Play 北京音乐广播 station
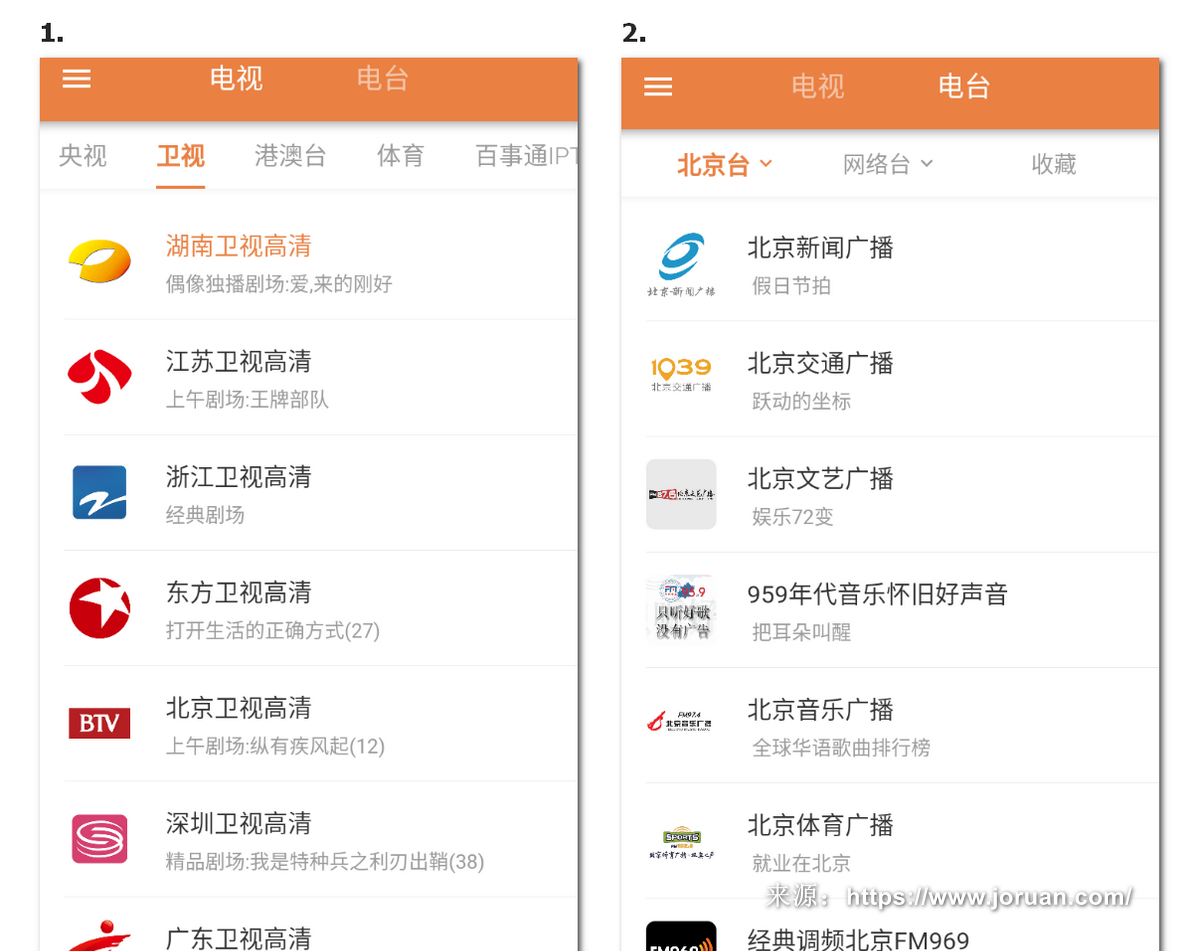 (x=821, y=711)
